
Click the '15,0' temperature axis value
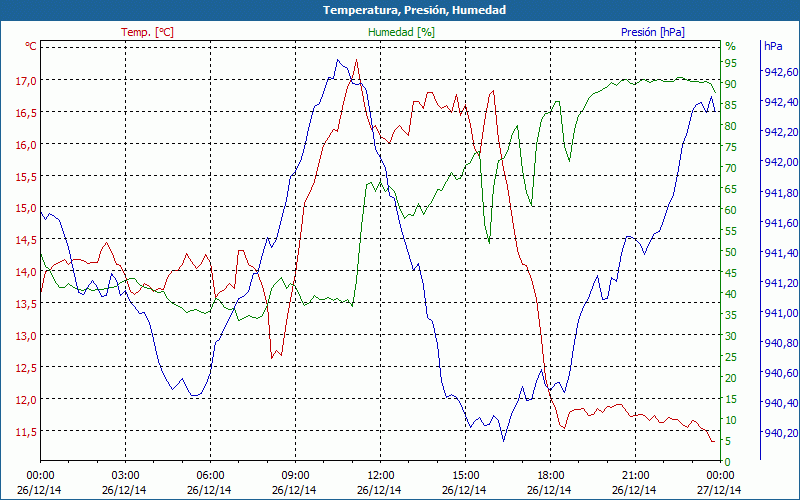(27, 208)
